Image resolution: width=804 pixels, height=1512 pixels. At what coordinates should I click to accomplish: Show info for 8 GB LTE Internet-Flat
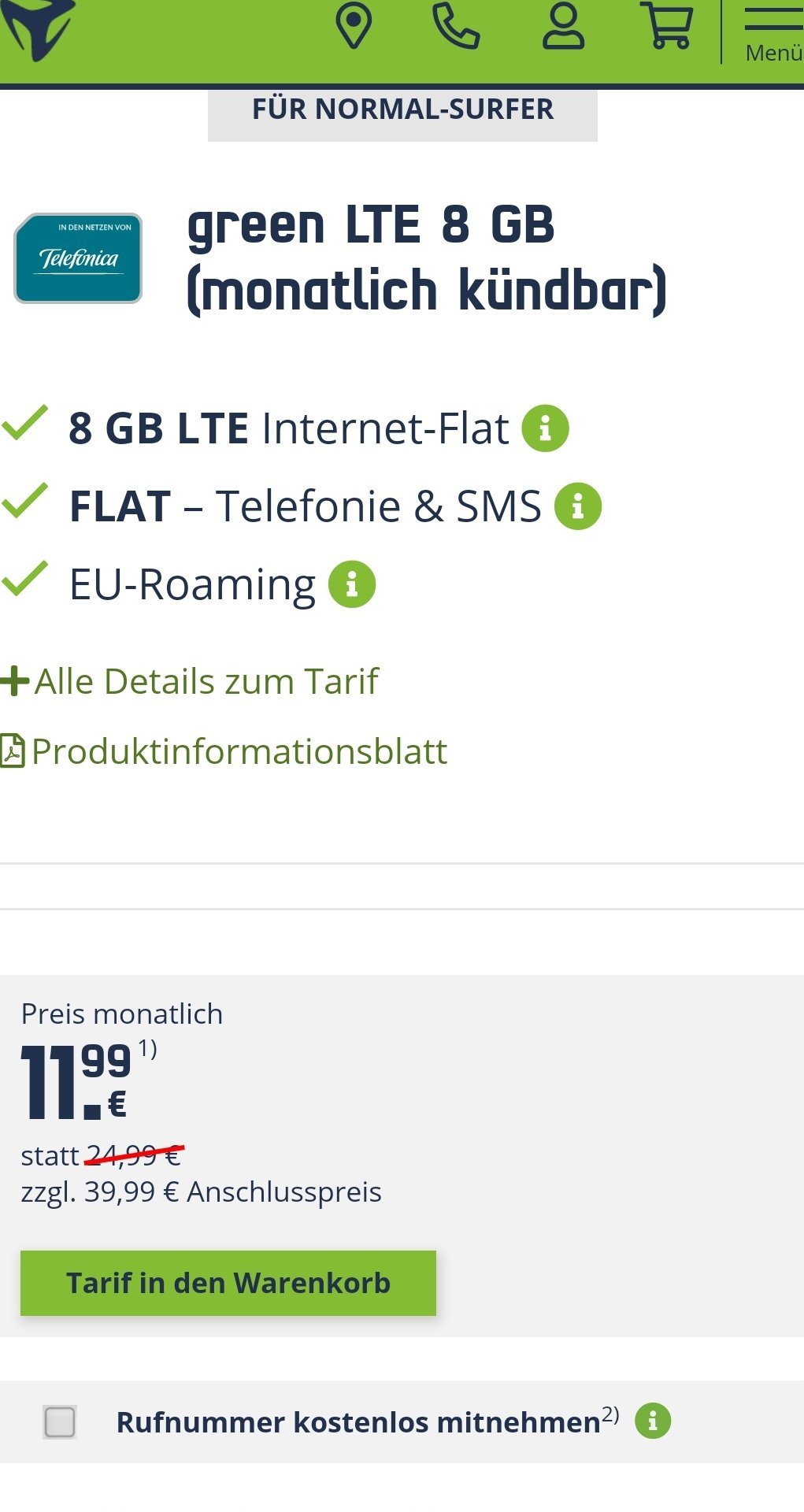545,428
